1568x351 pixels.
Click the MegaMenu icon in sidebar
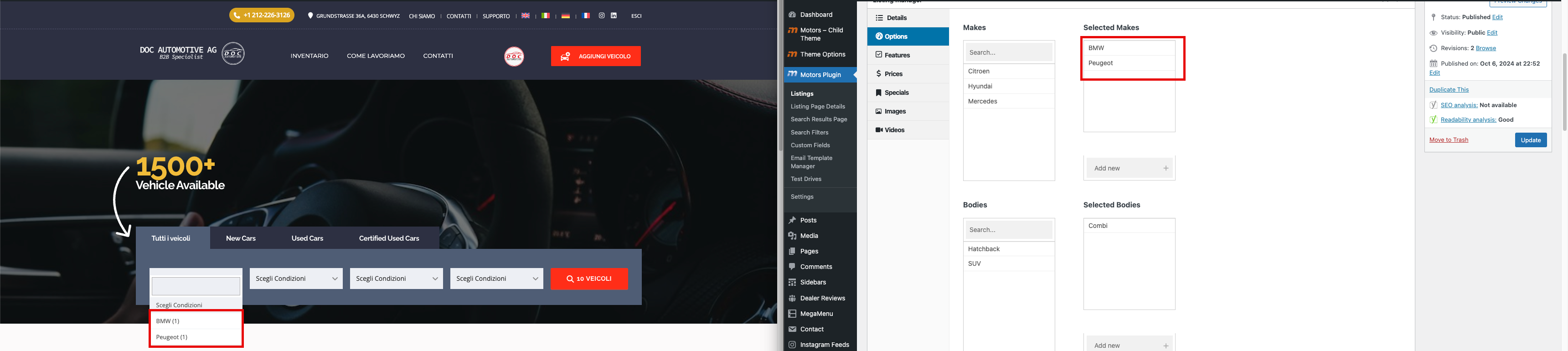click(x=793, y=314)
